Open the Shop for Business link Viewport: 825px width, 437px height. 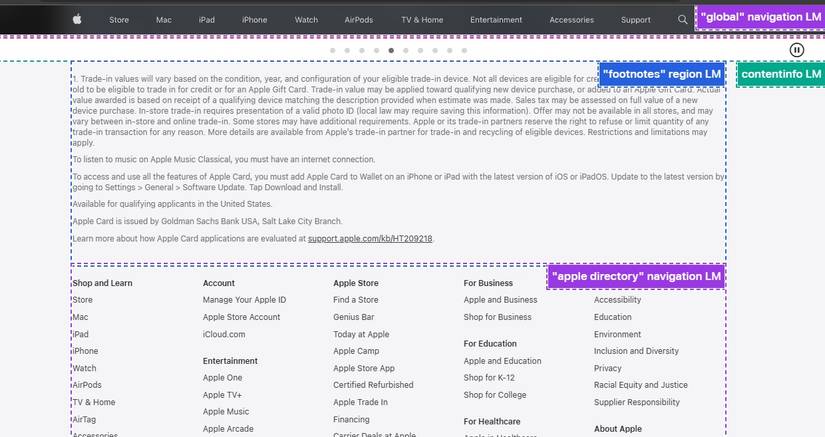point(497,317)
